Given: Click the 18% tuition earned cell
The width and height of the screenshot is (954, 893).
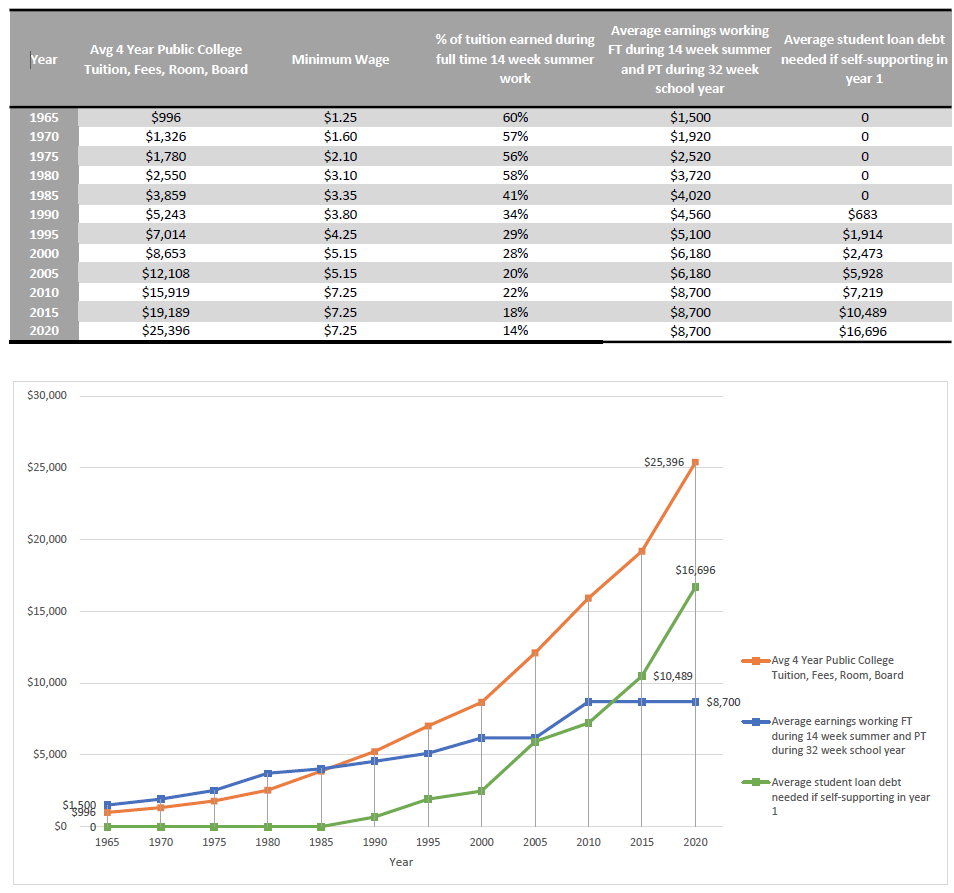Looking at the screenshot, I should 515,312.
